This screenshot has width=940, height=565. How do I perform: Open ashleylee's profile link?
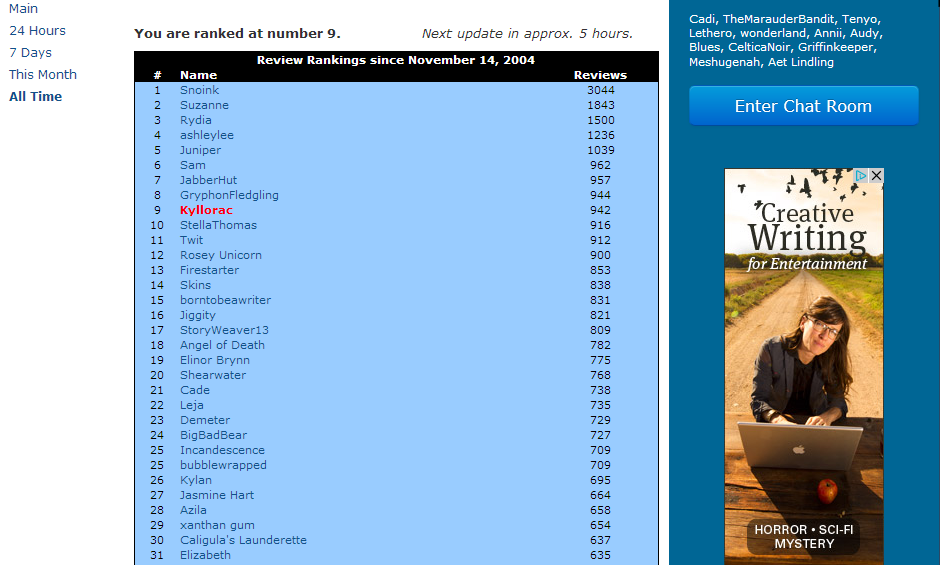point(207,135)
